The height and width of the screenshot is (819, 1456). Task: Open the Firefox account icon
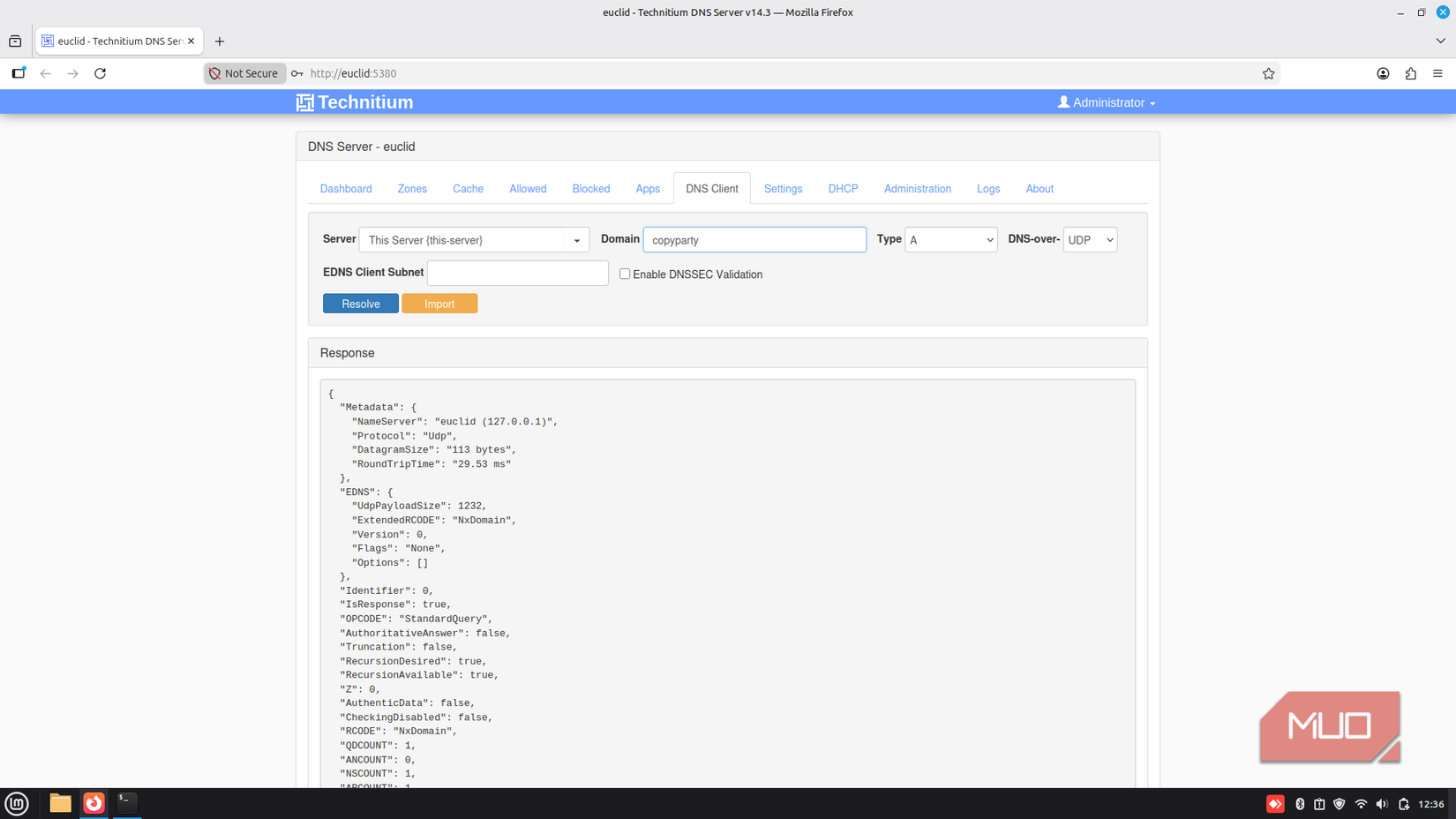[x=1384, y=73]
